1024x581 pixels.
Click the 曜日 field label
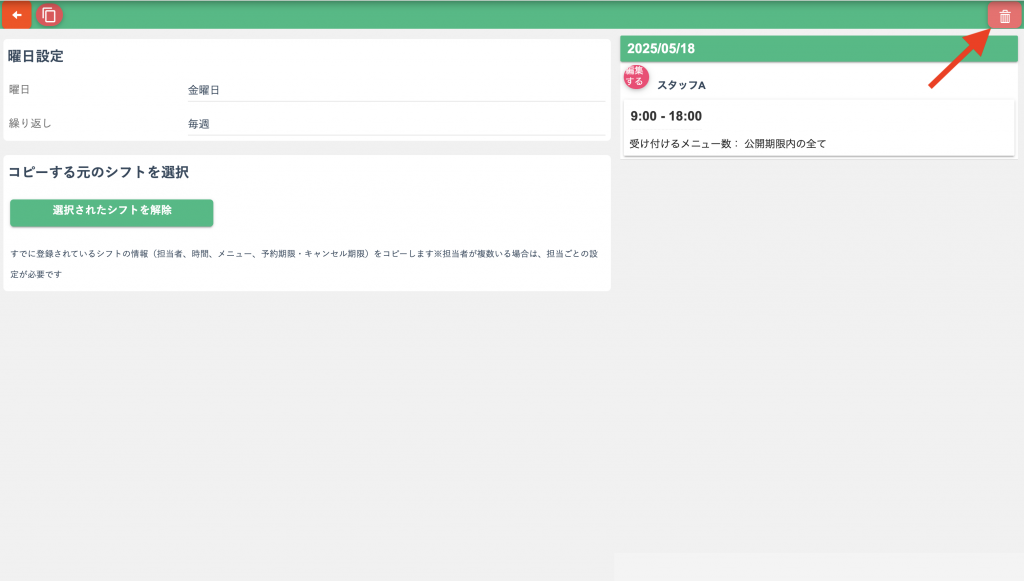pos(19,90)
